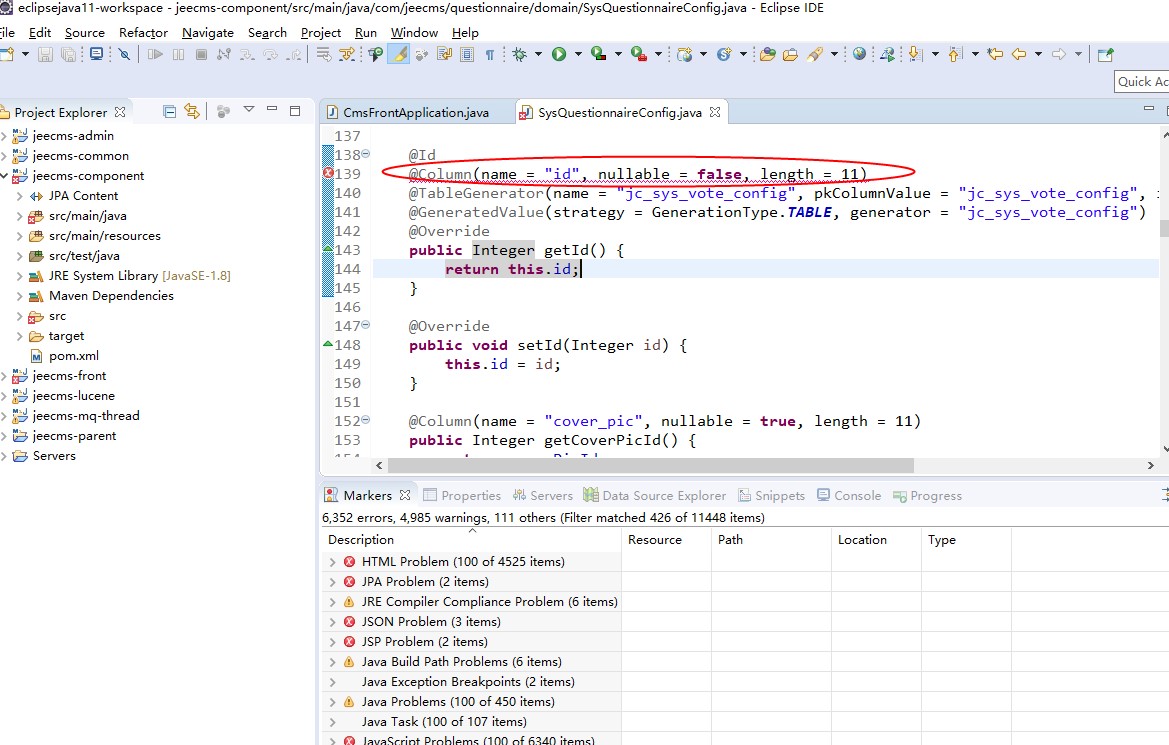The image size is (1169, 745).
Task: Click Collapse All in Project Explorer
Action: [x=169, y=112]
